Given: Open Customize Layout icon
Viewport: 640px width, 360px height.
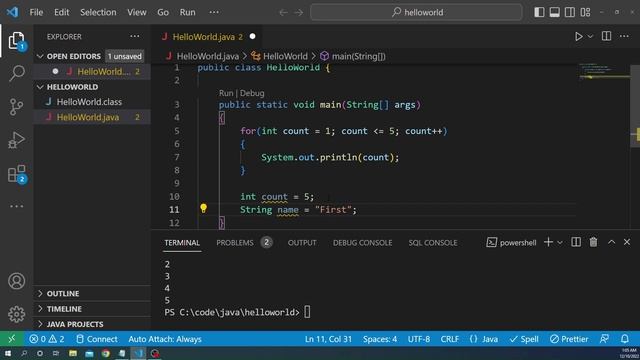Looking at the screenshot, I should pos(585,12).
